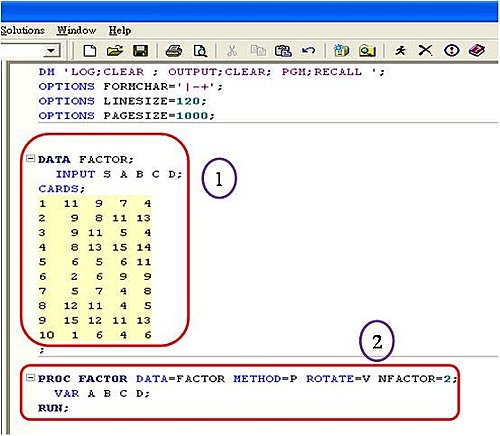Viewport: 500px width, 436px height.
Task: Click the Cut scissors icon
Action: (232, 51)
